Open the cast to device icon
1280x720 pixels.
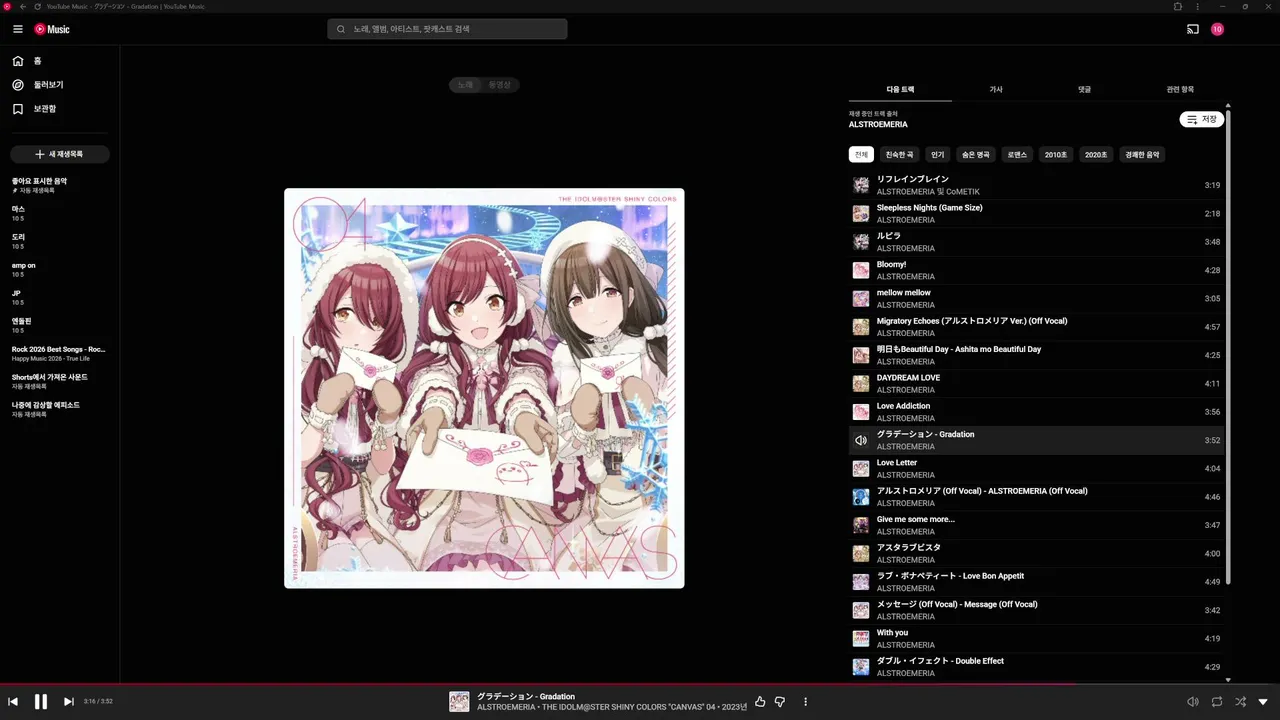click(x=1192, y=29)
